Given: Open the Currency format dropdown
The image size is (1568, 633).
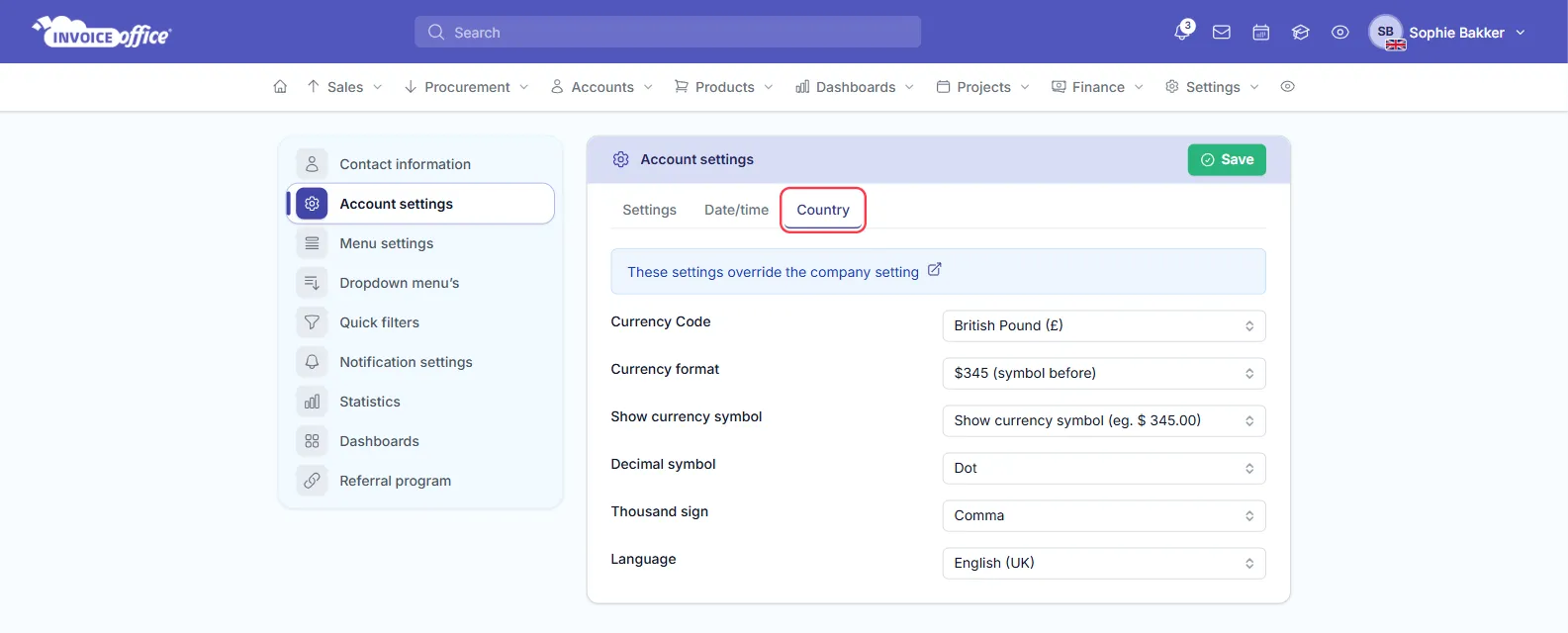Looking at the screenshot, I should [1104, 373].
